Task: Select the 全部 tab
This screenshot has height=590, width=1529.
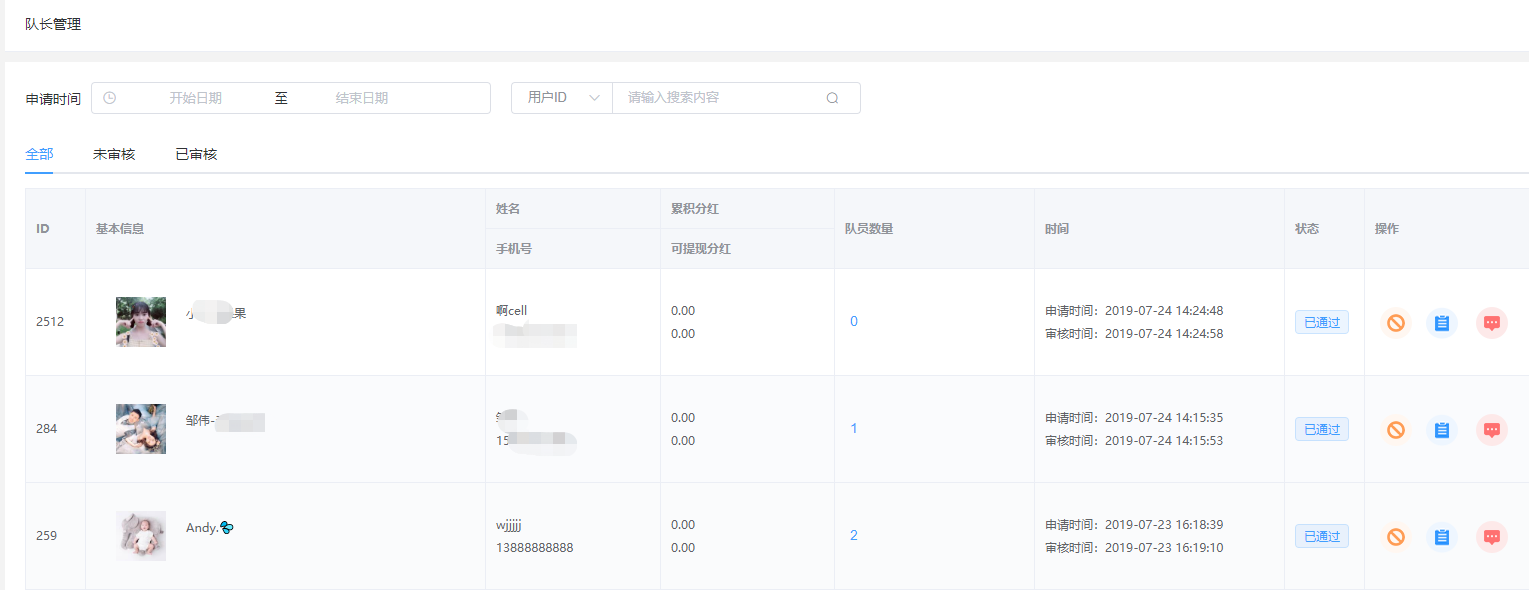Action: point(39,154)
